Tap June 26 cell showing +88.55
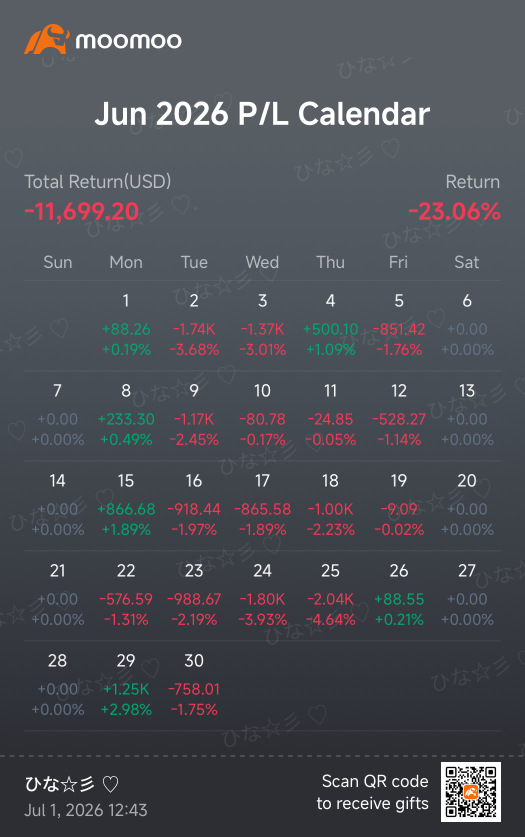 [399, 596]
